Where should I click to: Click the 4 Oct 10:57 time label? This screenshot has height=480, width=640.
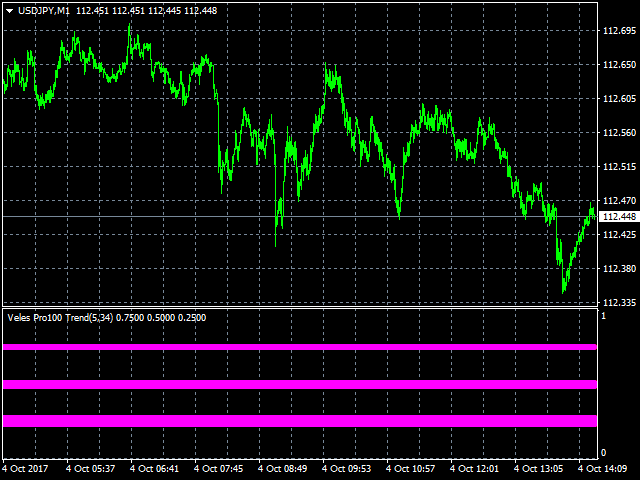tap(412, 468)
